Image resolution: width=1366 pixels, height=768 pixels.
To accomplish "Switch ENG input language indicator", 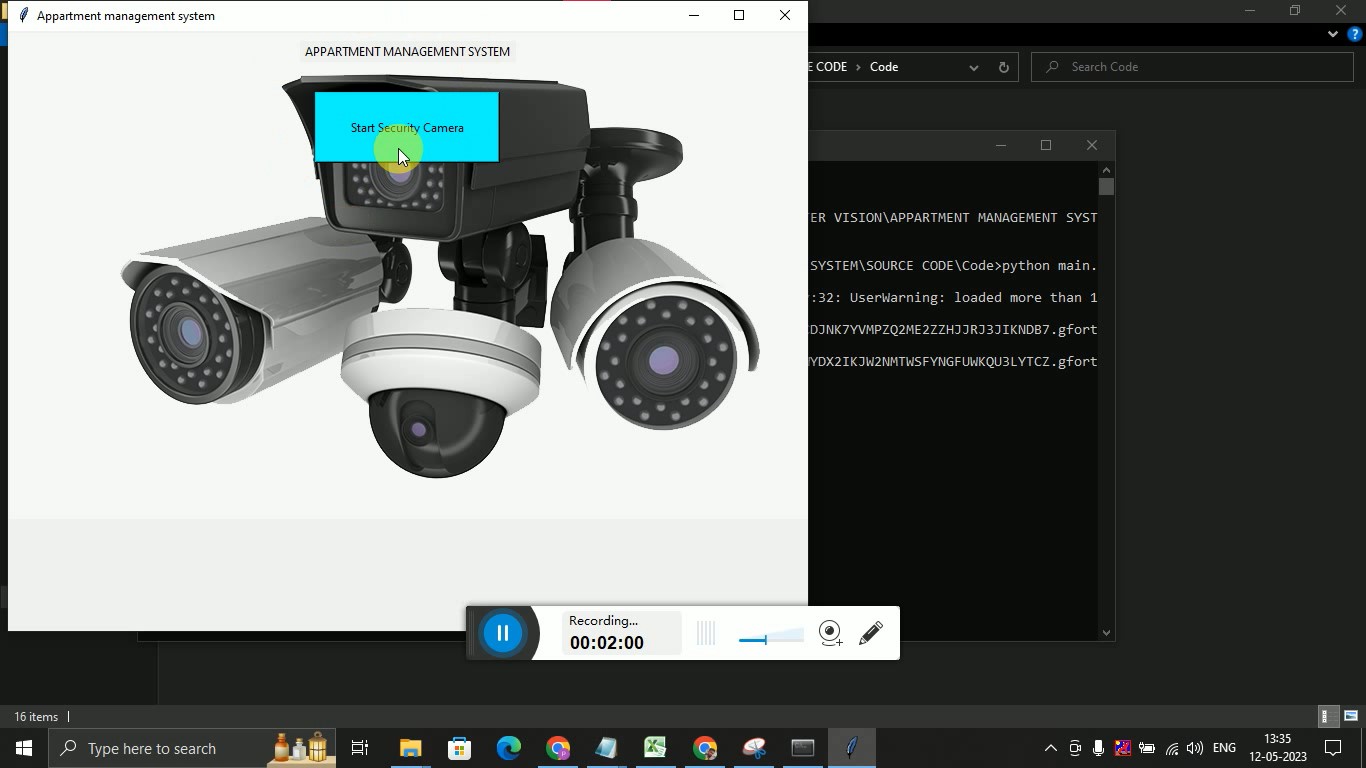I will pyautogui.click(x=1224, y=748).
